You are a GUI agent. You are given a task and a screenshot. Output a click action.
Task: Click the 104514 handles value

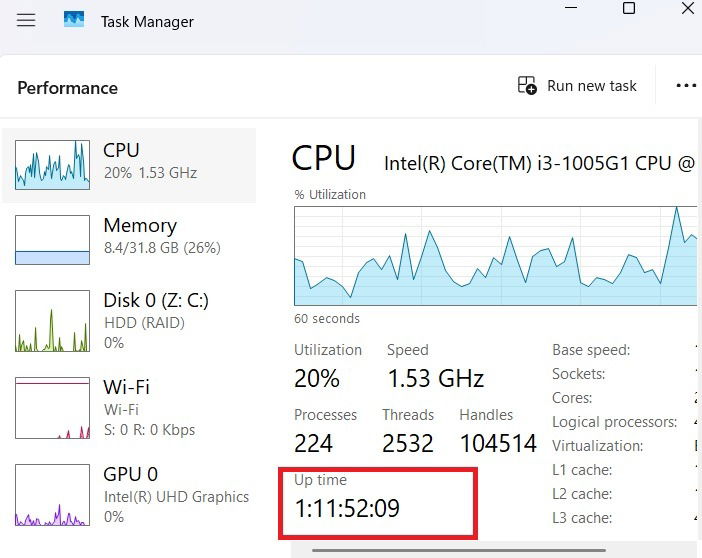pyautogui.click(x=498, y=444)
